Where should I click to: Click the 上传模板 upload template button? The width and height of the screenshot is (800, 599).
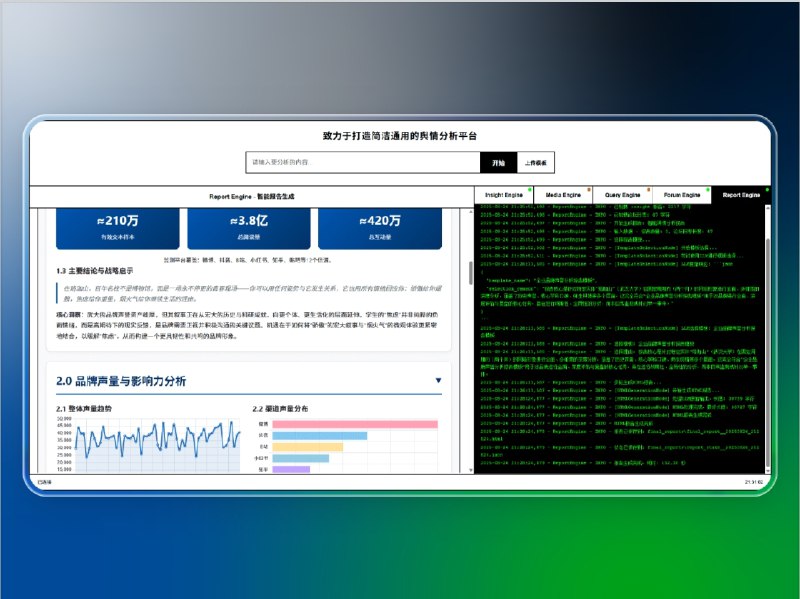[x=535, y=162]
